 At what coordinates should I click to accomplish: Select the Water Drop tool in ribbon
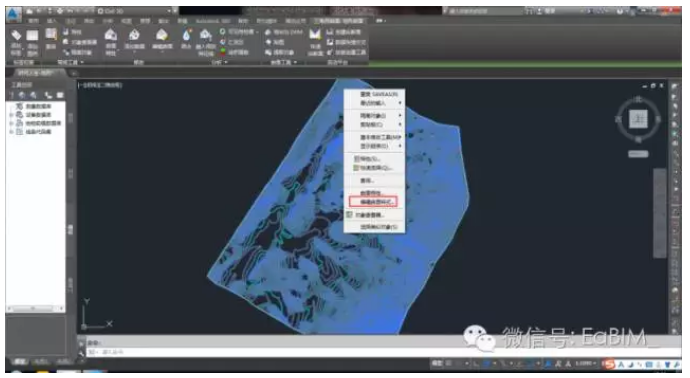tap(187, 39)
